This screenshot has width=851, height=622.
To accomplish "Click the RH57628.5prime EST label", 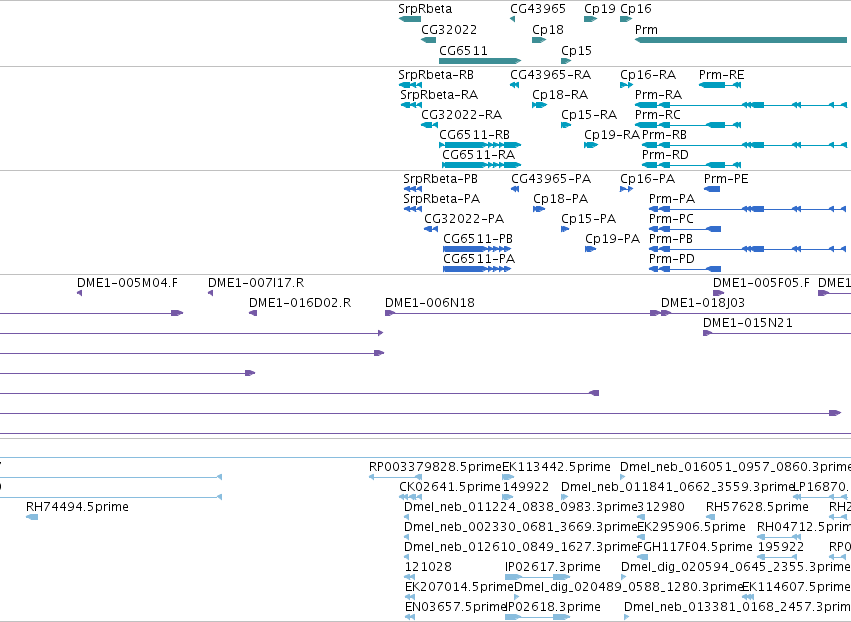I will [x=757, y=507].
